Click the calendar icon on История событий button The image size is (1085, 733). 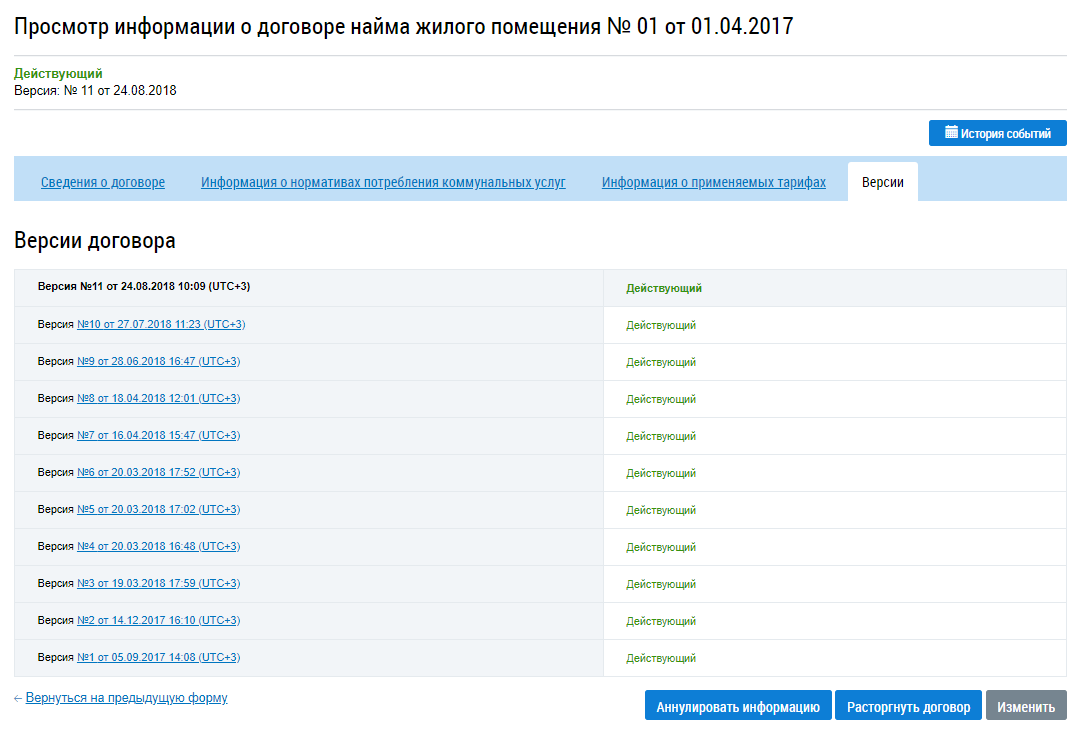tap(951, 132)
